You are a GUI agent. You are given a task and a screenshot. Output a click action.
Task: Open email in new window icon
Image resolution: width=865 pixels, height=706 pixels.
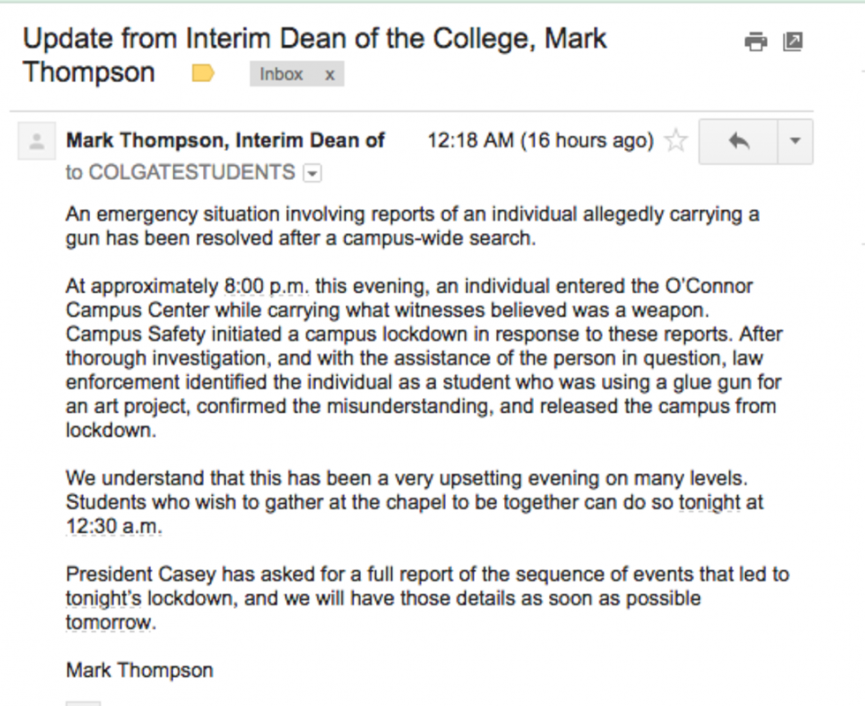point(793,42)
